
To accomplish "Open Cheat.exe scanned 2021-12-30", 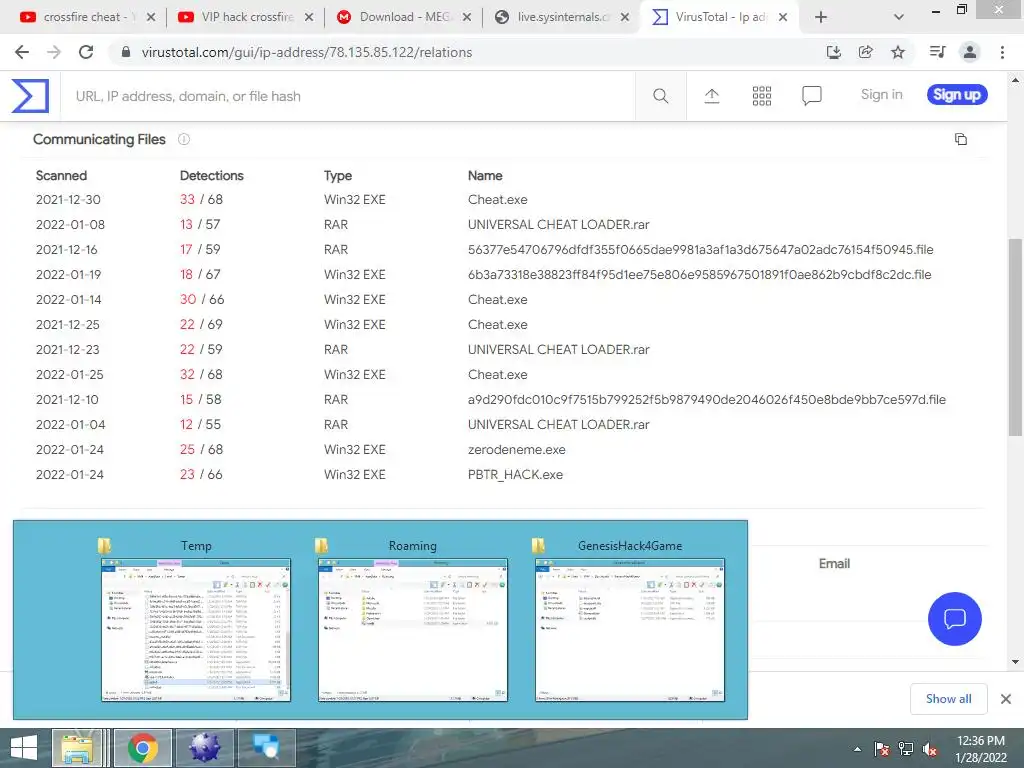I will tap(498, 200).
